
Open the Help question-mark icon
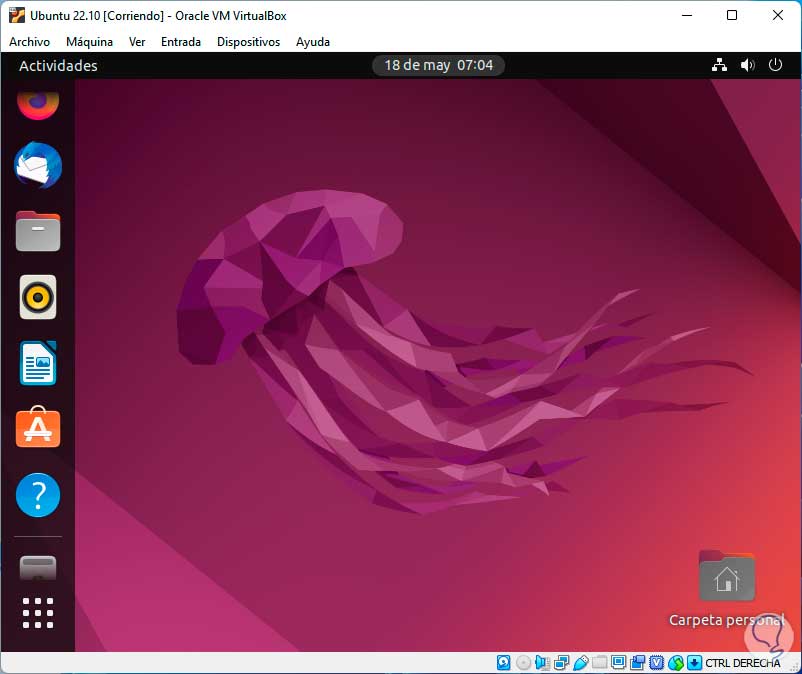tap(38, 495)
